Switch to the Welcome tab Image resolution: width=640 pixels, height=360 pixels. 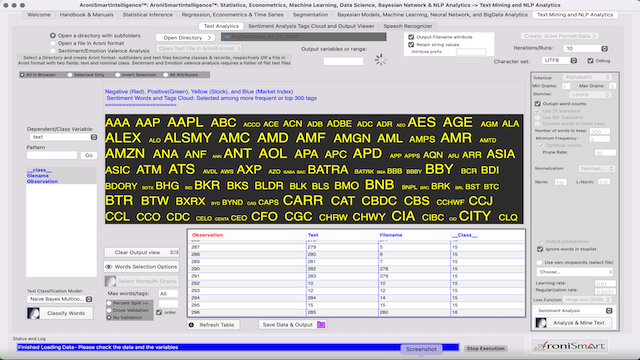[x=39, y=15]
